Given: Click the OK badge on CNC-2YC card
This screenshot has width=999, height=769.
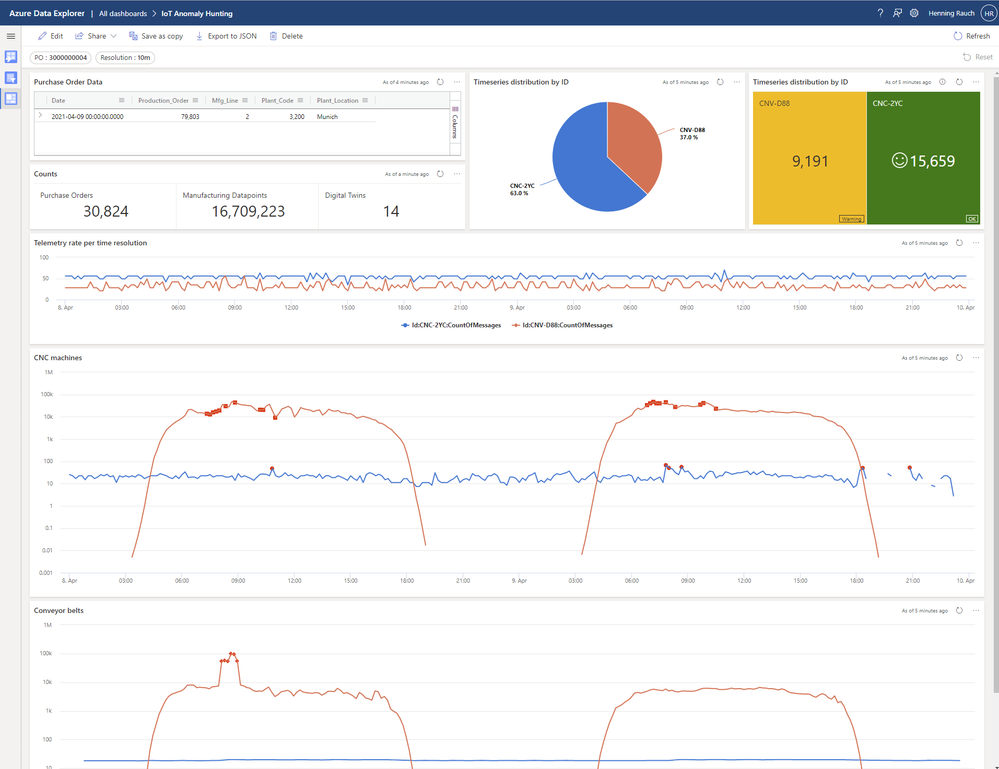Looking at the screenshot, I should [972, 219].
